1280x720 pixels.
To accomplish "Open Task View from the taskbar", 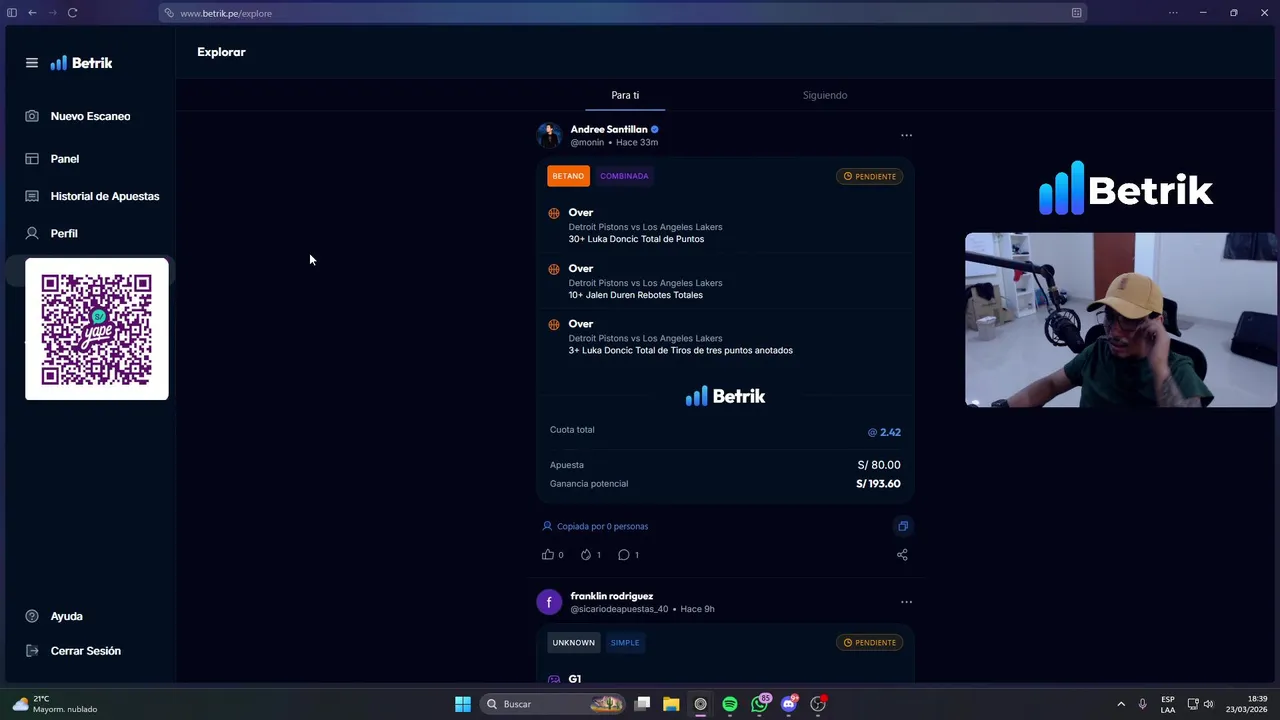I will pyautogui.click(x=643, y=704).
